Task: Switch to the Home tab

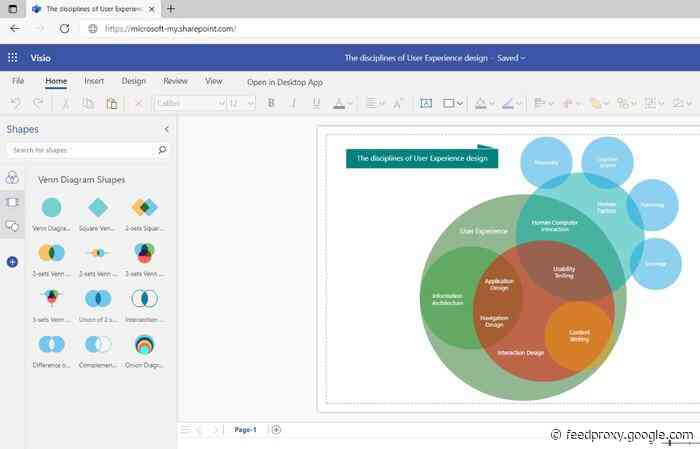Action: [56, 81]
